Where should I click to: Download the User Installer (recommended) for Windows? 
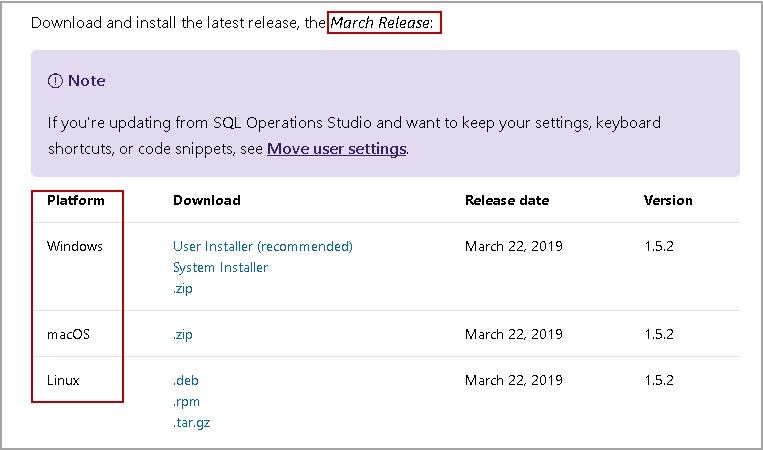tap(263, 246)
